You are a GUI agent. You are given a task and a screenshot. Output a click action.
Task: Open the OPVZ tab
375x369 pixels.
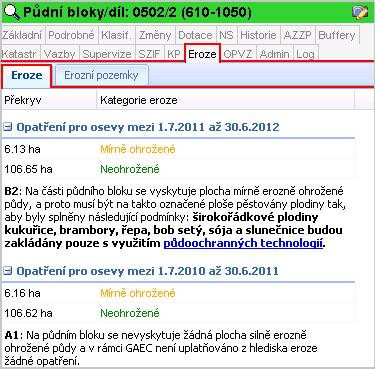[238, 54]
